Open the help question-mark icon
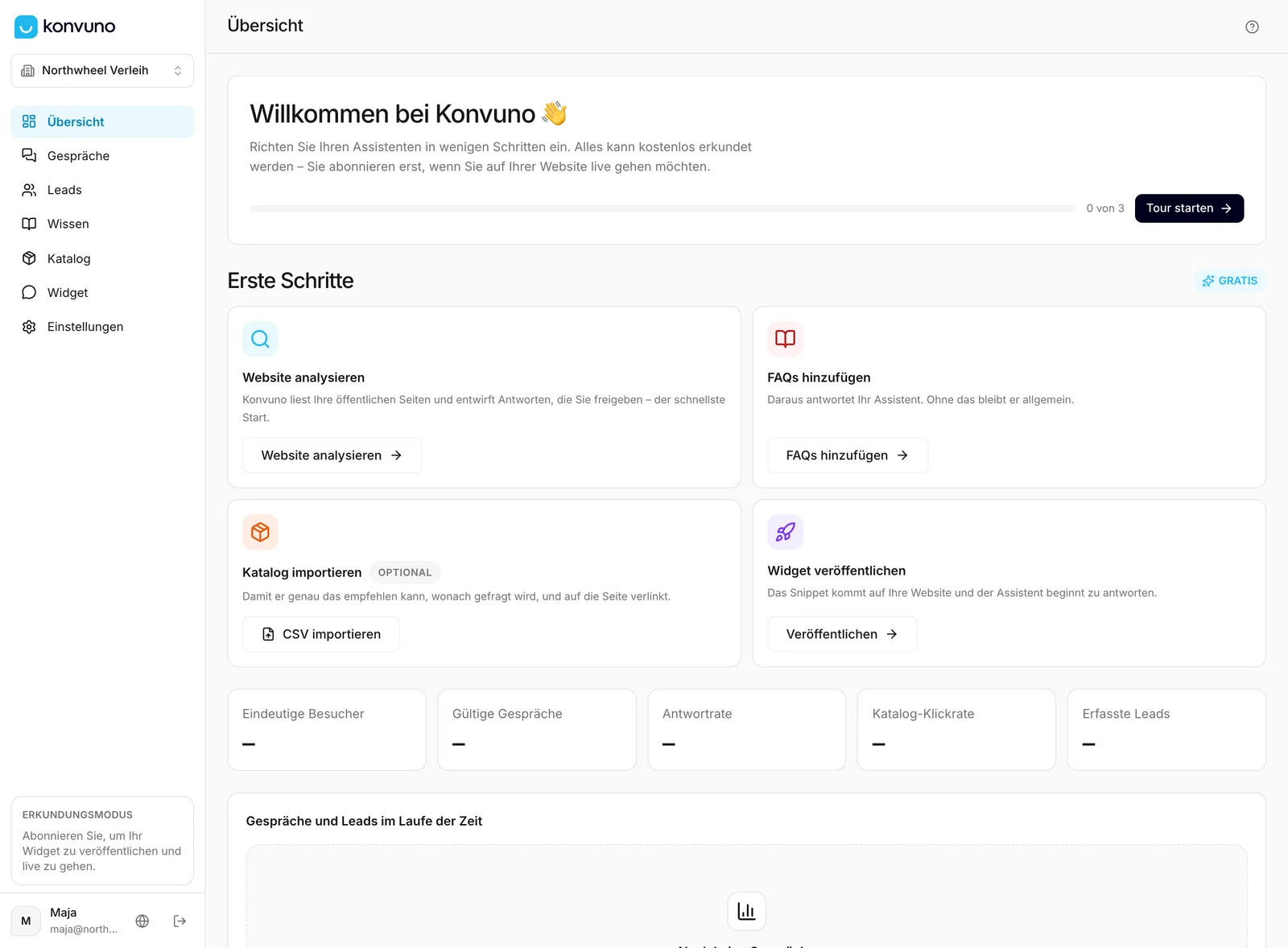The image size is (1288, 948). pos(1252,27)
